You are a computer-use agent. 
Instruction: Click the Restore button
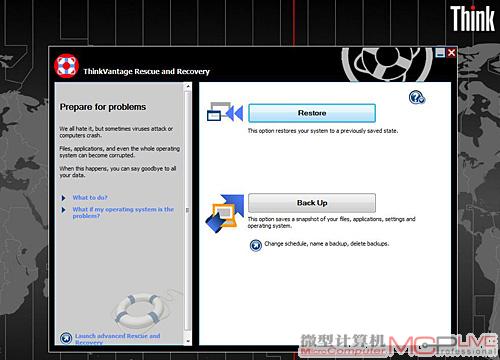coord(312,113)
